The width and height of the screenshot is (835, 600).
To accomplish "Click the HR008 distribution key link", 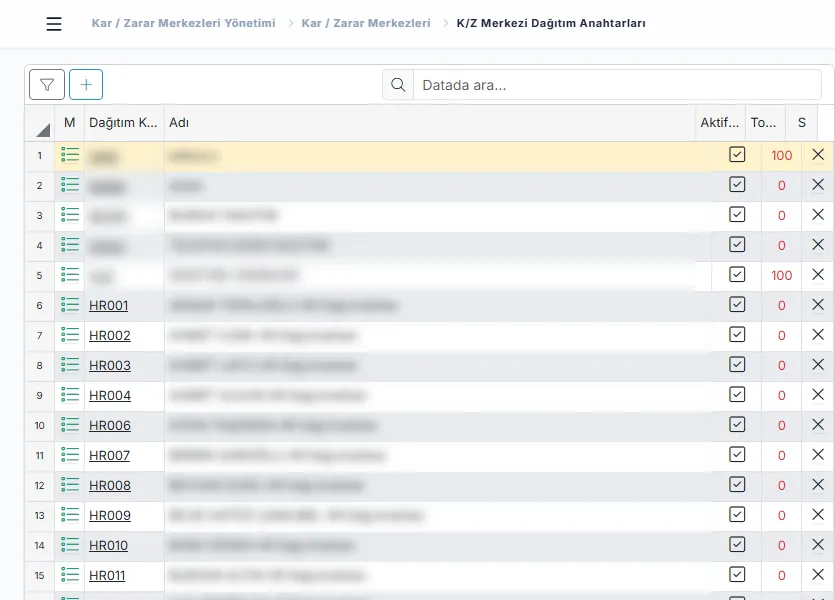I will 110,486.
